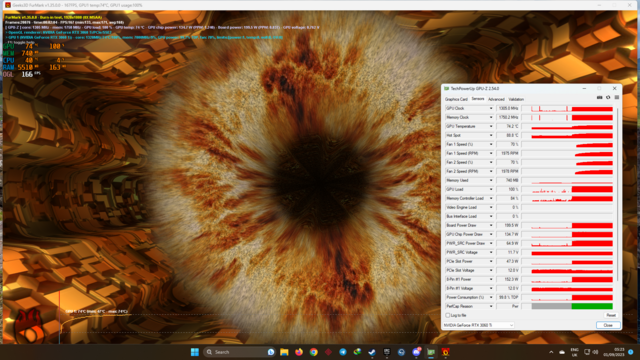Open Discord from the taskbar
Viewport: 640px width, 360px height.
click(416, 352)
